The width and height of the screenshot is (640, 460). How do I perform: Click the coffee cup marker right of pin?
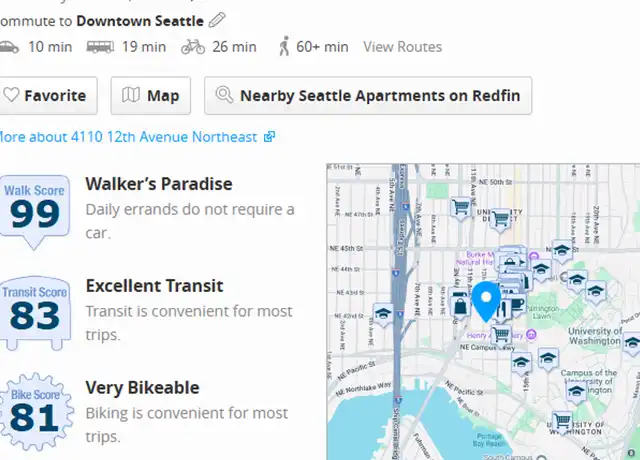518,305
